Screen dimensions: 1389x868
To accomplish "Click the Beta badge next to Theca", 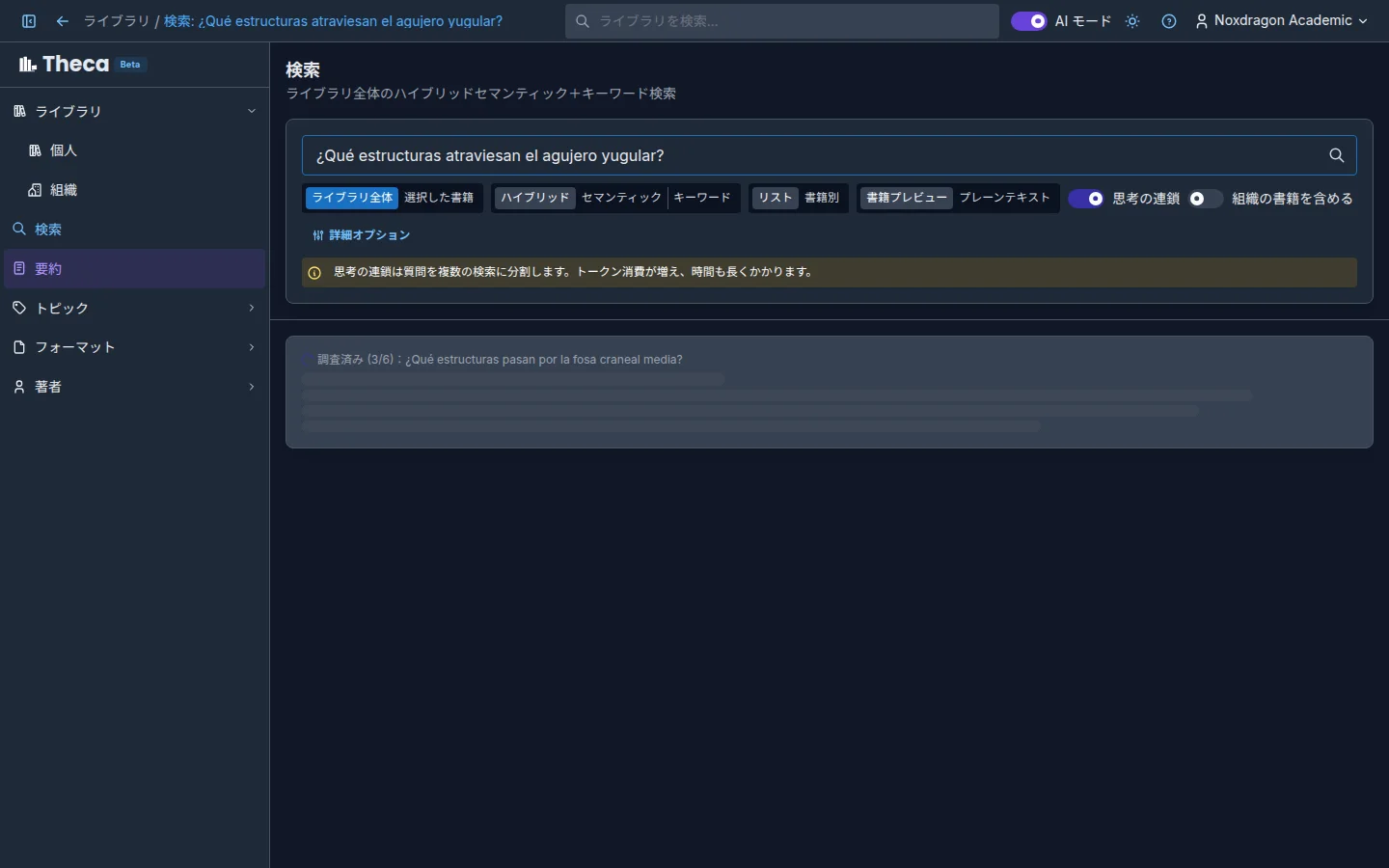I will (130, 65).
